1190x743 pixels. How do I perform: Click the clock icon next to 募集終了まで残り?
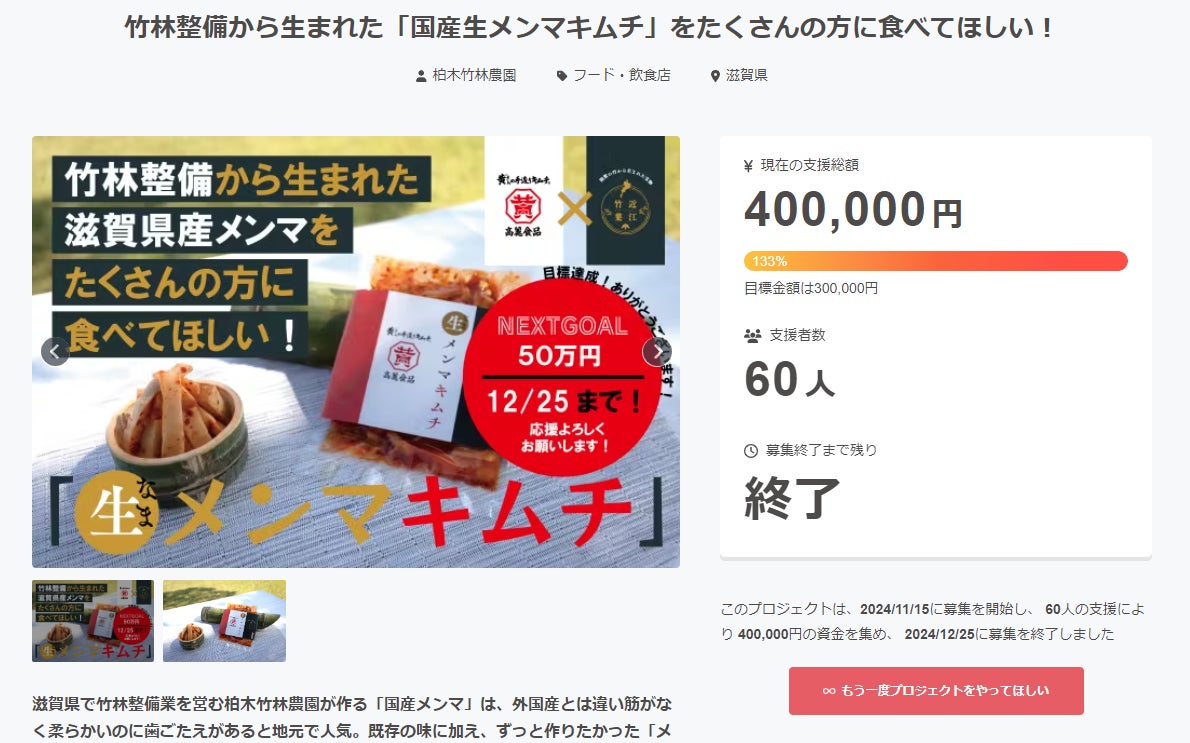tap(751, 451)
